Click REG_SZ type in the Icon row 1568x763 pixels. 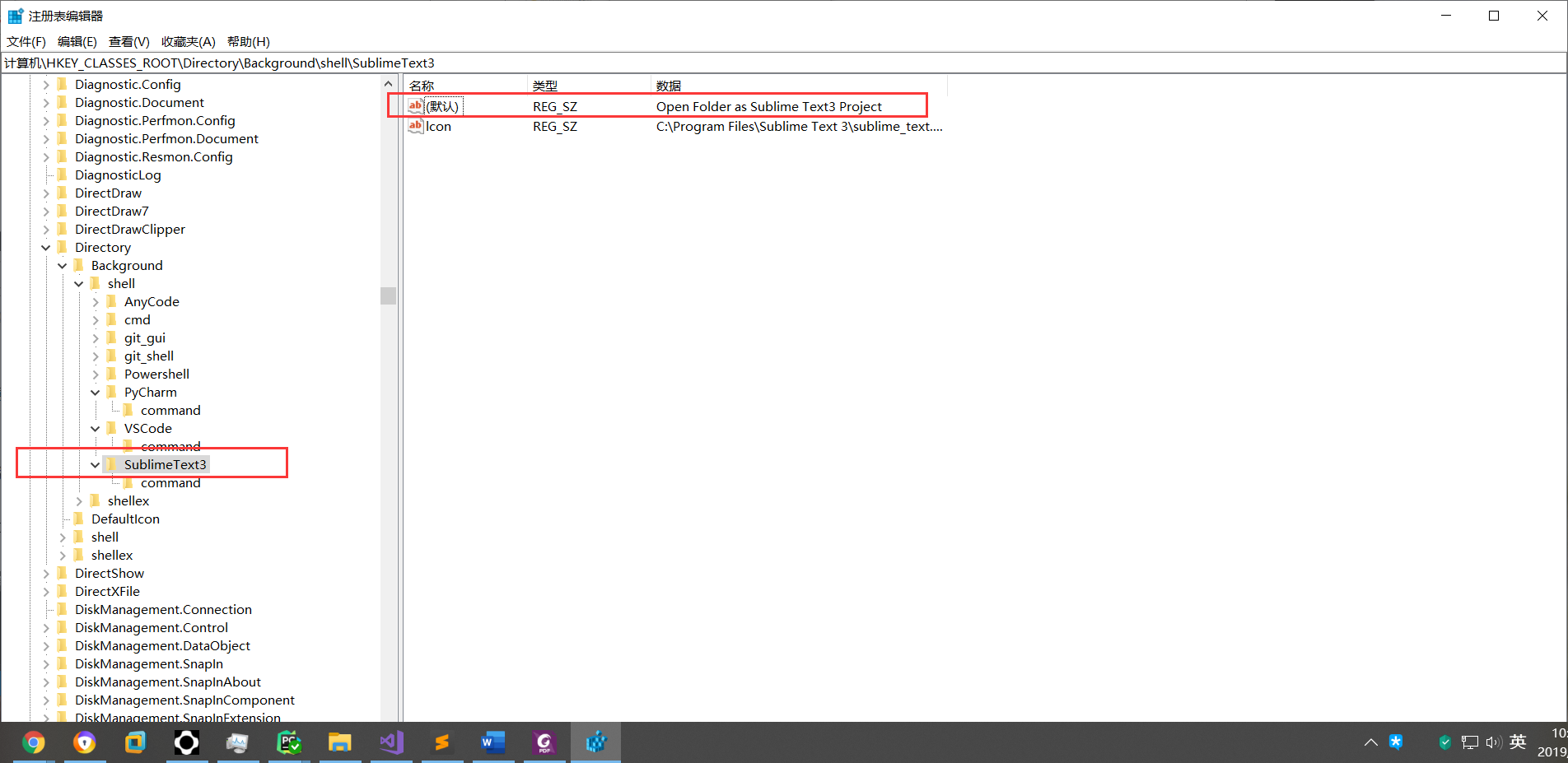tap(555, 126)
